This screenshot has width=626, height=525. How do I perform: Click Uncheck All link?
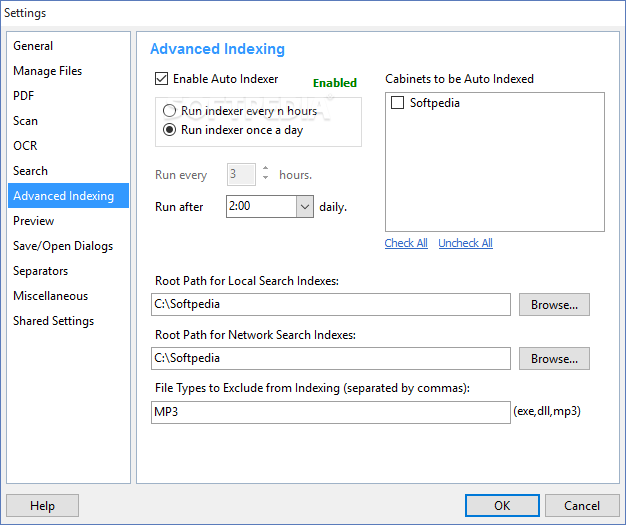tap(466, 243)
